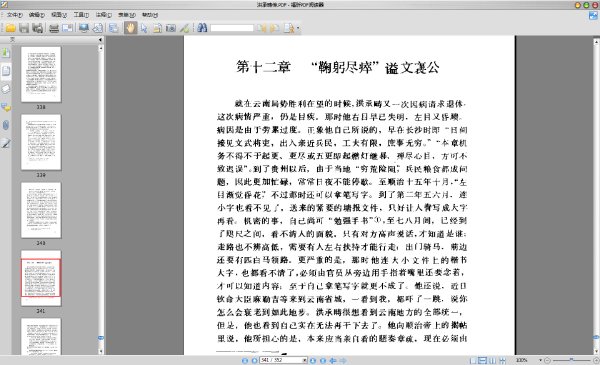Click the binoculars find icon
The width and height of the screenshot is (600, 365).
pos(202,28)
